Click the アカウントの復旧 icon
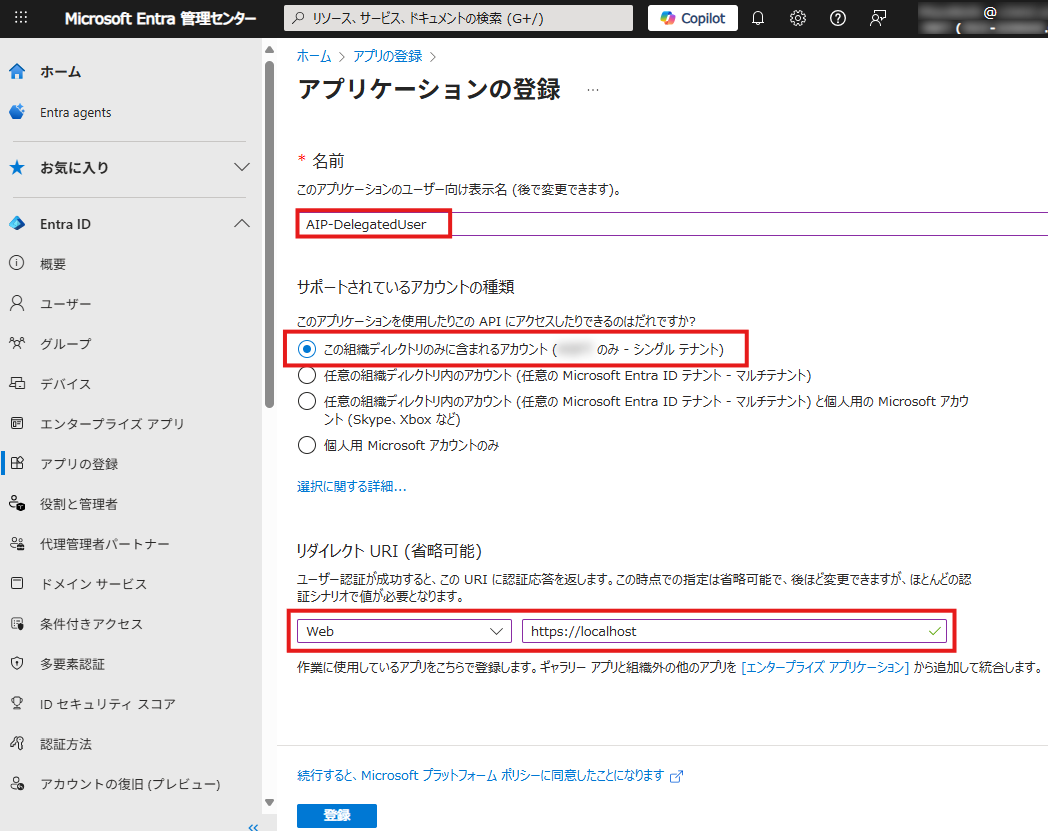Viewport: 1048px width, 831px height. (17, 784)
